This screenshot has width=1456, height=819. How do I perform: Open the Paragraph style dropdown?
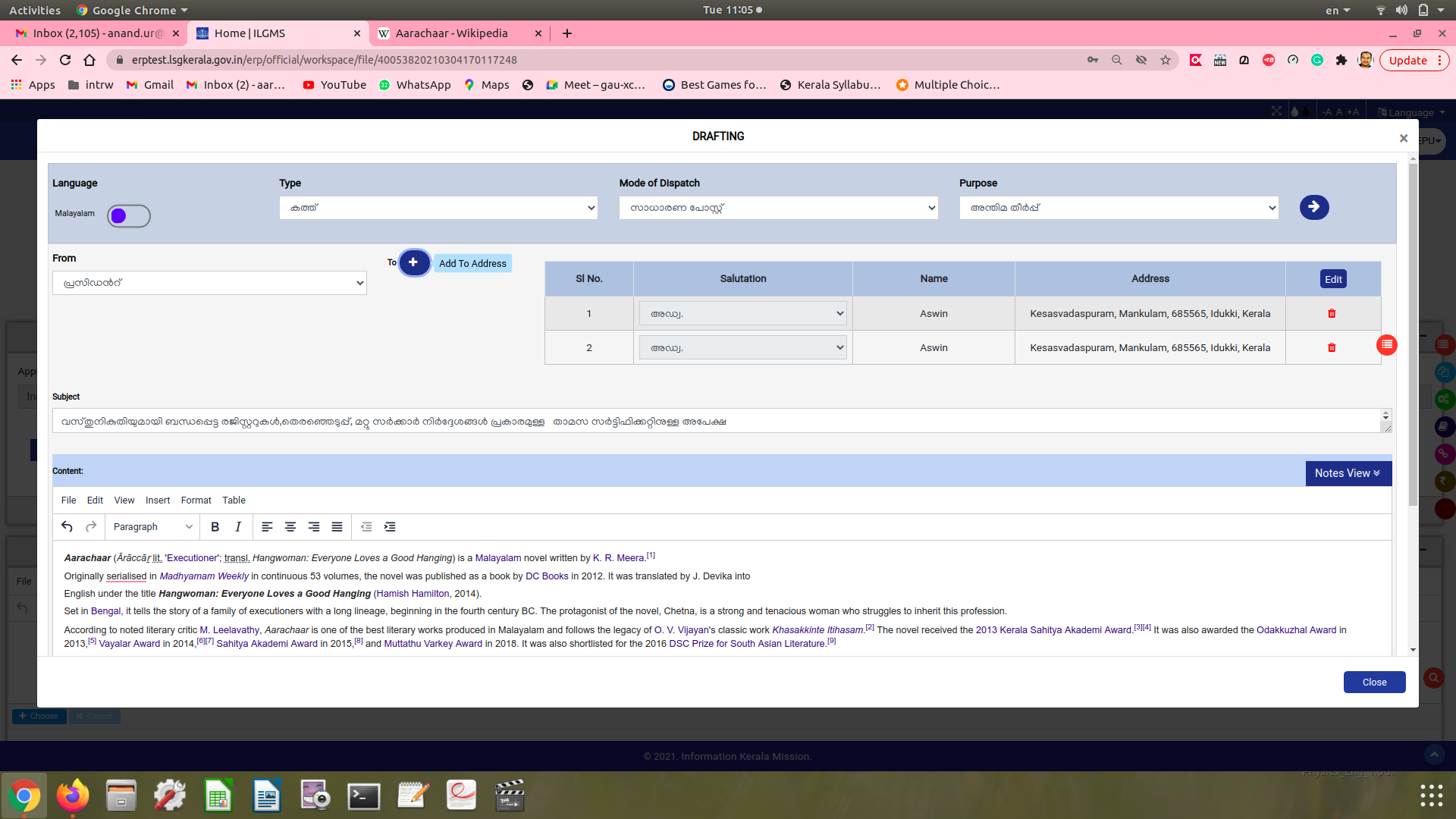coord(152,527)
